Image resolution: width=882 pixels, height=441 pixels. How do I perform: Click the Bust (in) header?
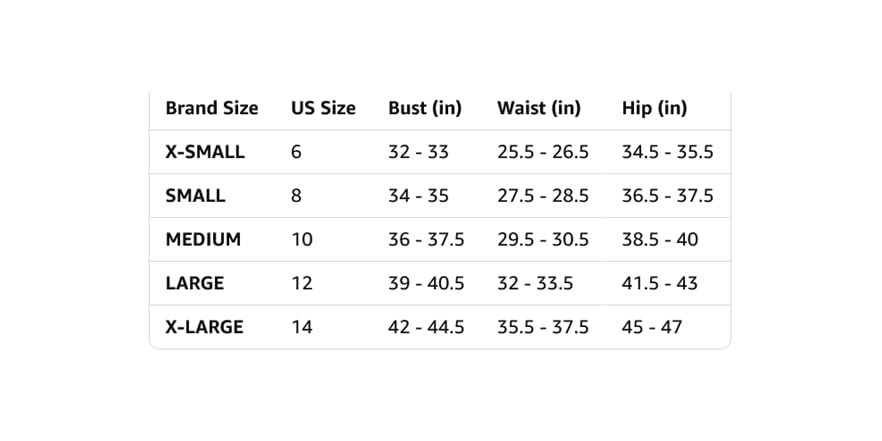(x=425, y=108)
